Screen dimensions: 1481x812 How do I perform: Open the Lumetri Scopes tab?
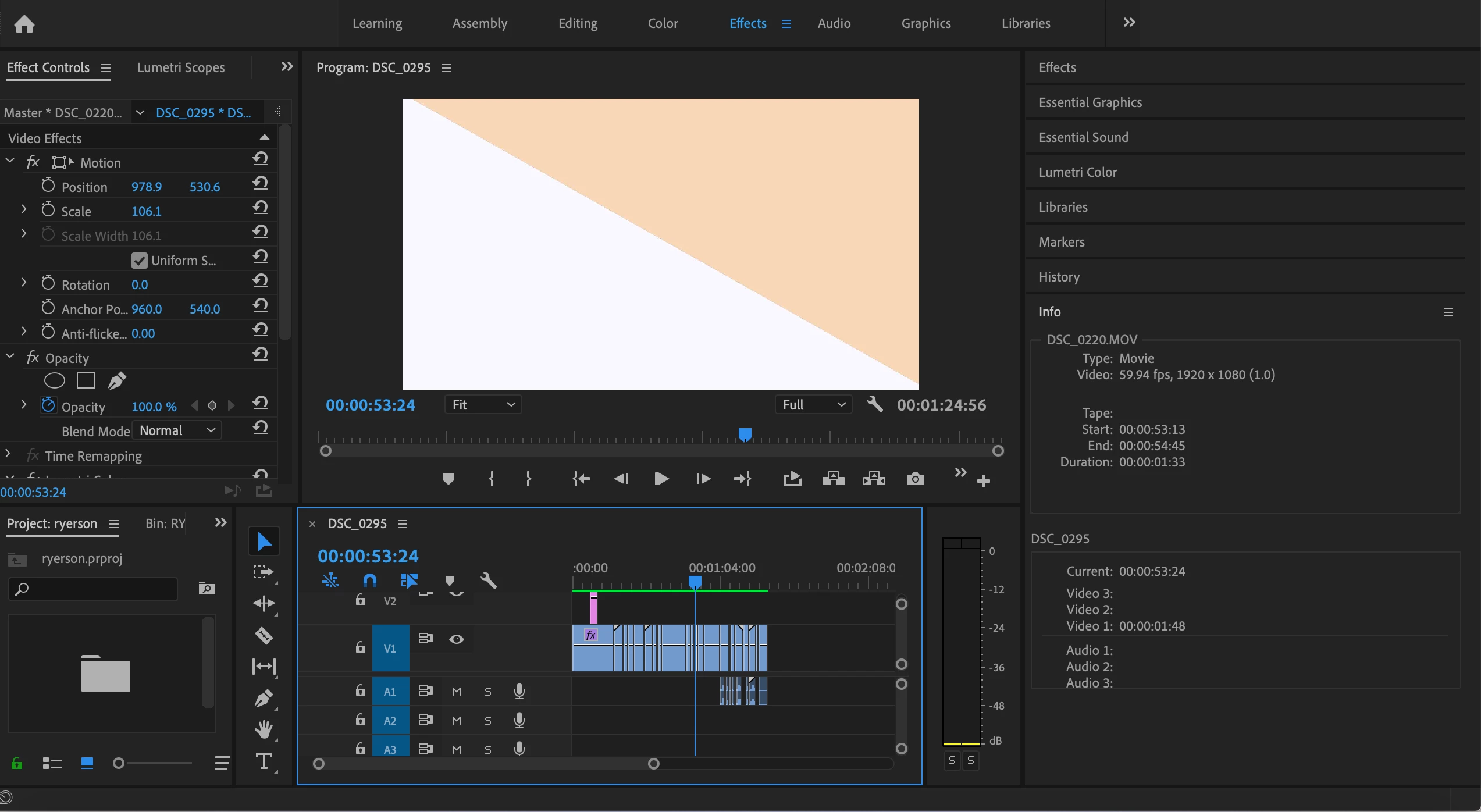(x=181, y=67)
